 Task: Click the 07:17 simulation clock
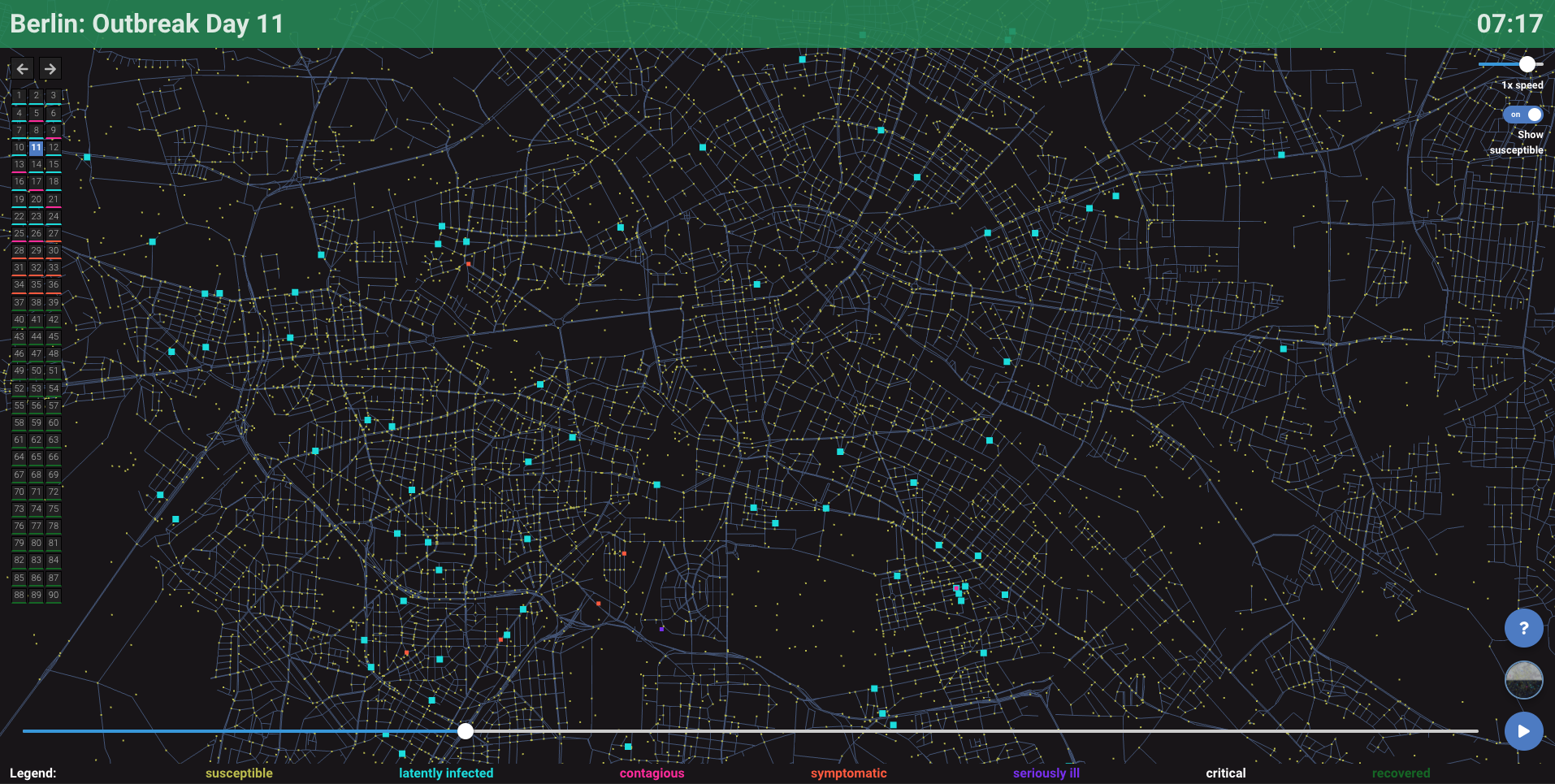(1510, 24)
